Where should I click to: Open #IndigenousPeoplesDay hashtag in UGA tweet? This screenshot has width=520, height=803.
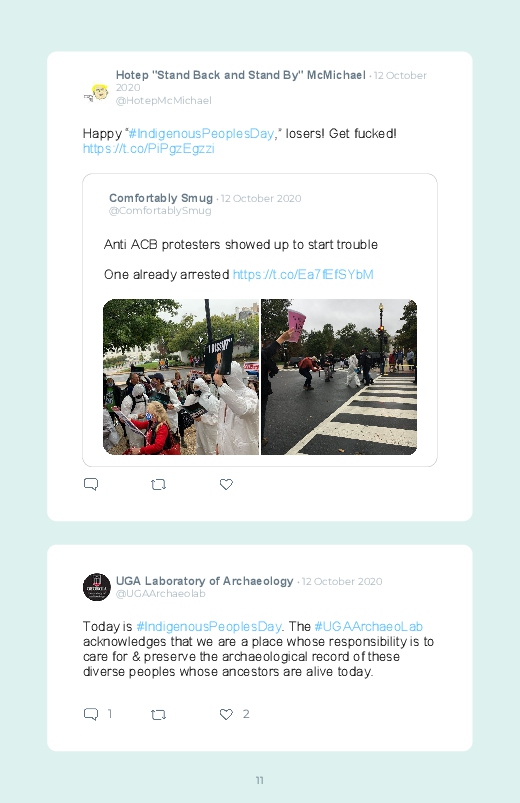tap(209, 626)
